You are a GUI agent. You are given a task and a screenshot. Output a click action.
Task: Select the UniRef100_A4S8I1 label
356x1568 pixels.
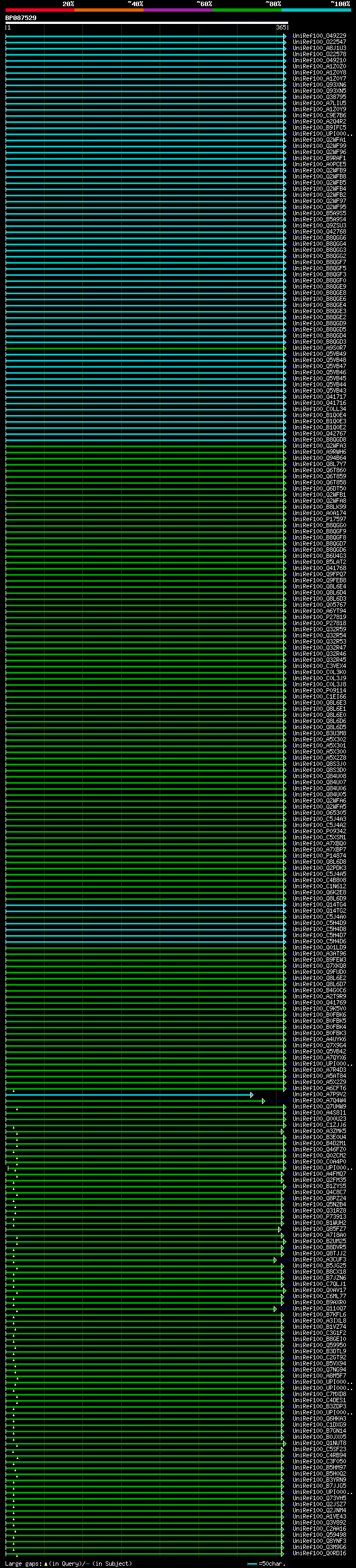tap(319, 1114)
